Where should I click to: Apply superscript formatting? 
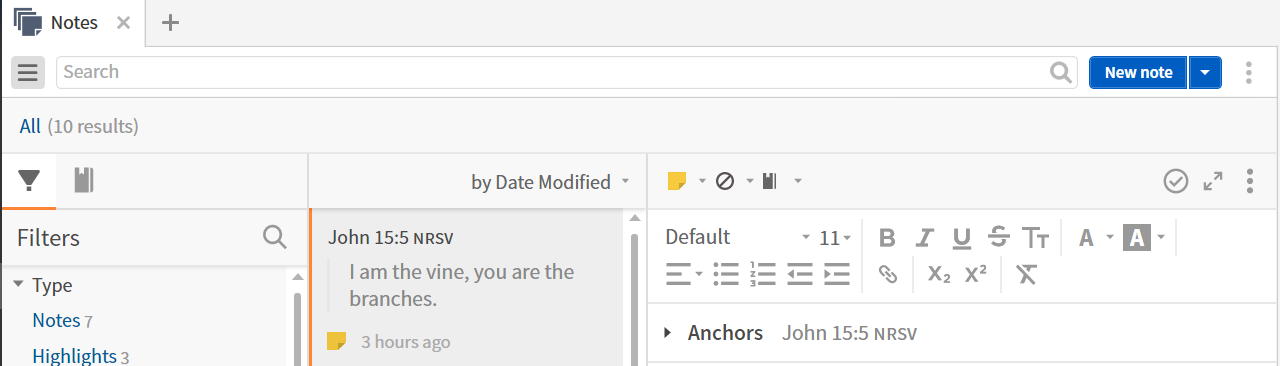[x=976, y=274]
